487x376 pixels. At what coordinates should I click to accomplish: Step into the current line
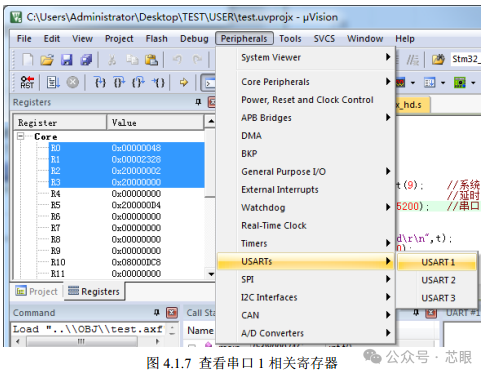click(100, 82)
